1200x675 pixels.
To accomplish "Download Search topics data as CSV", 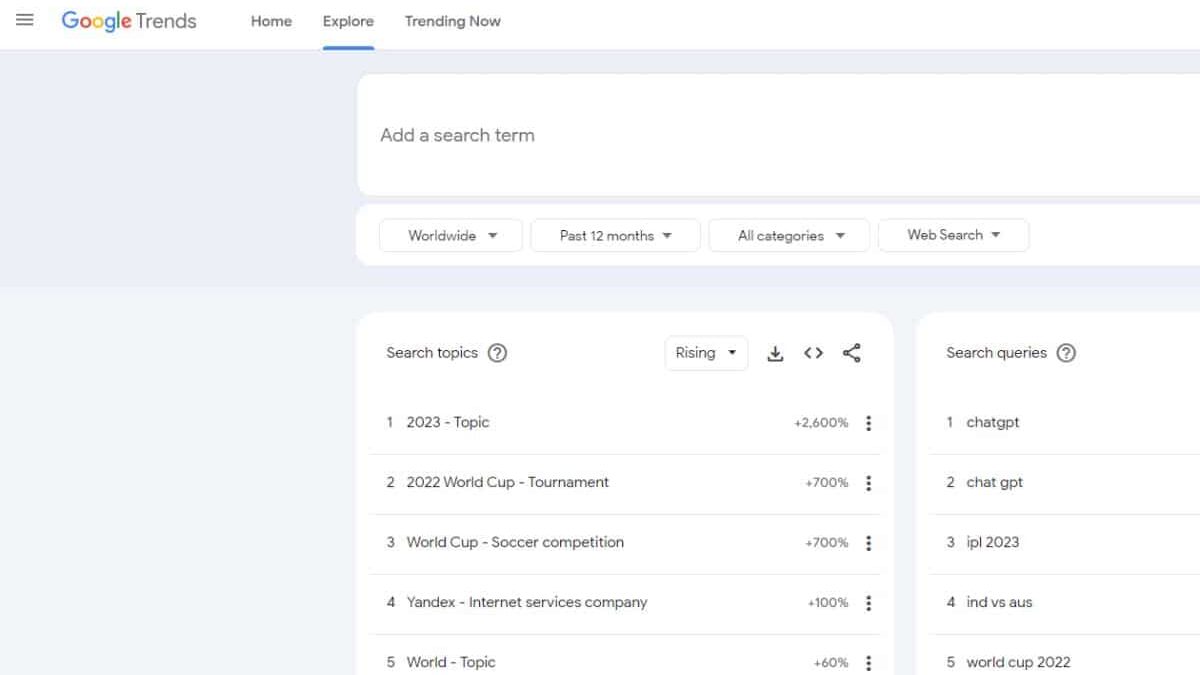I will tap(775, 353).
